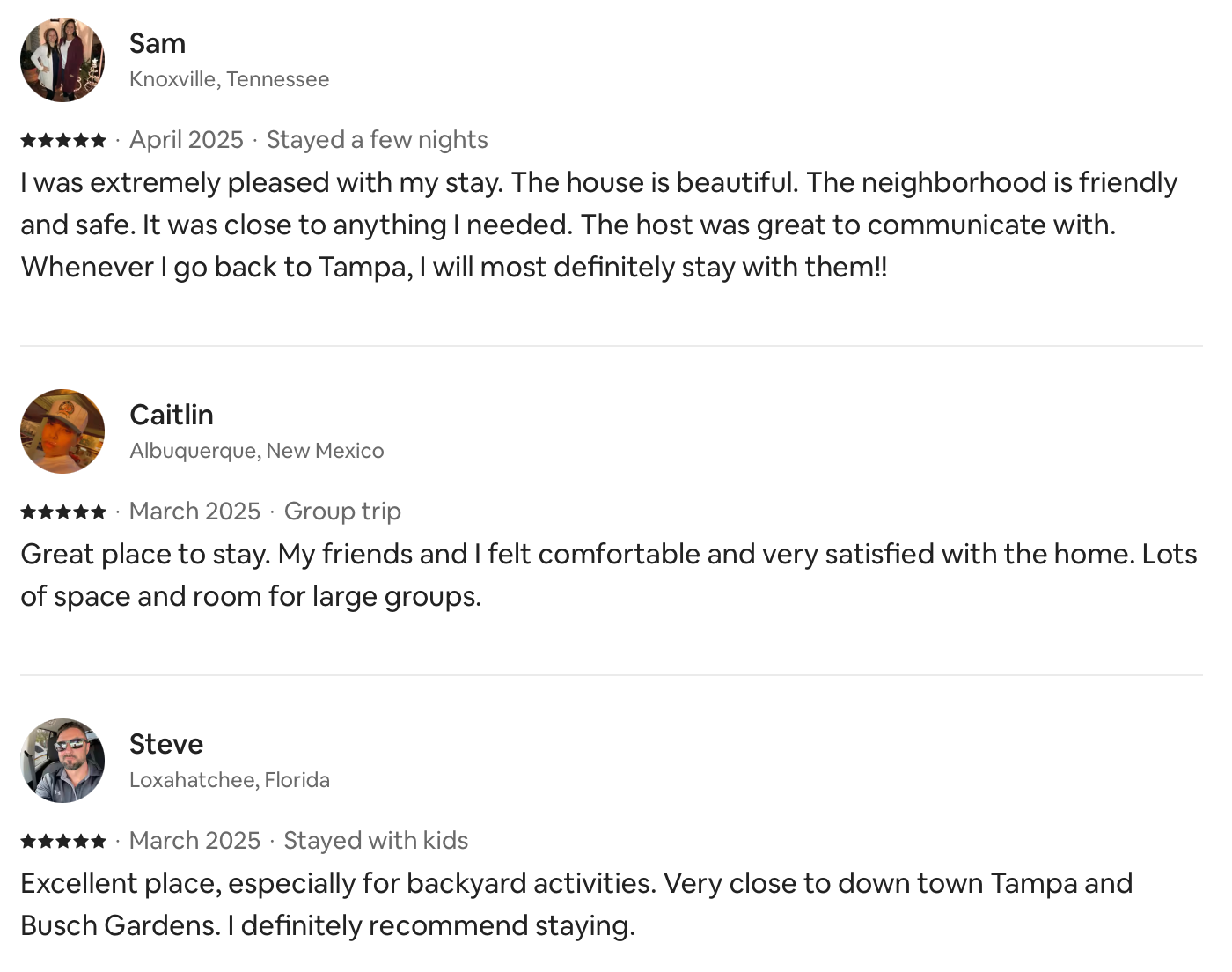1232x972 pixels.
Task: Click the April 2025 review date
Action: click(x=187, y=140)
